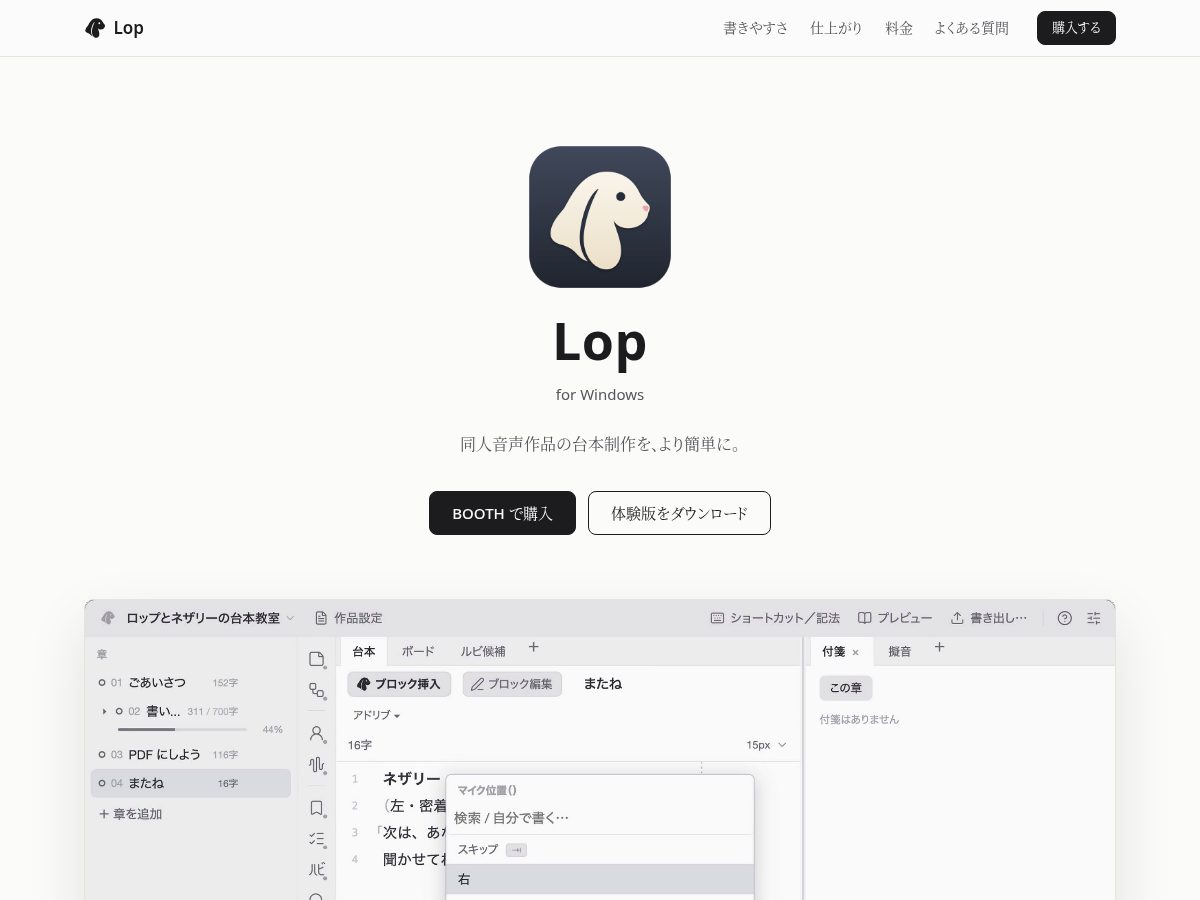
Task: Click the Lop heading text
Action: 600,342
